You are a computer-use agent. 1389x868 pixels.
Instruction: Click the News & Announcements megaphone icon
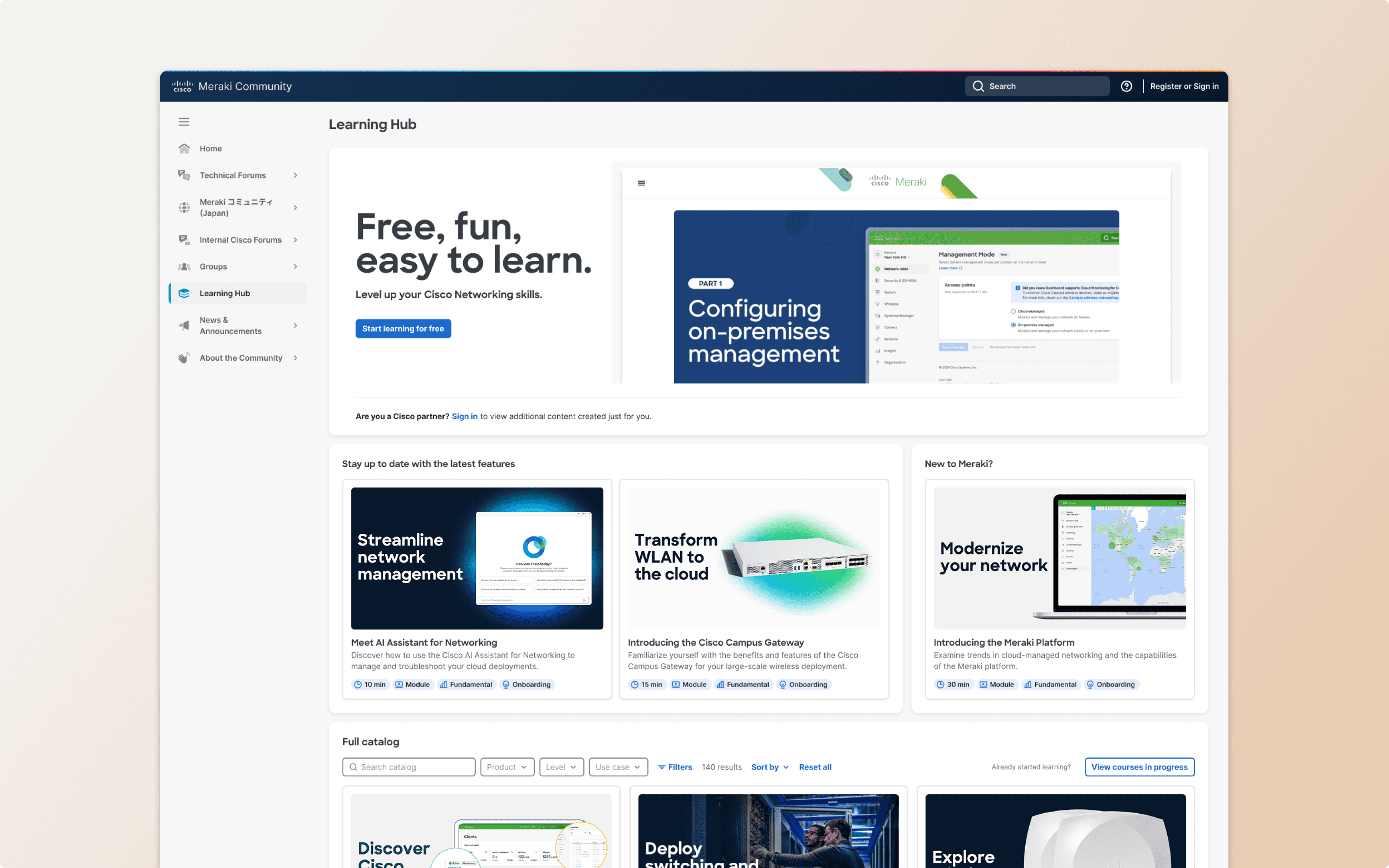tap(184, 325)
